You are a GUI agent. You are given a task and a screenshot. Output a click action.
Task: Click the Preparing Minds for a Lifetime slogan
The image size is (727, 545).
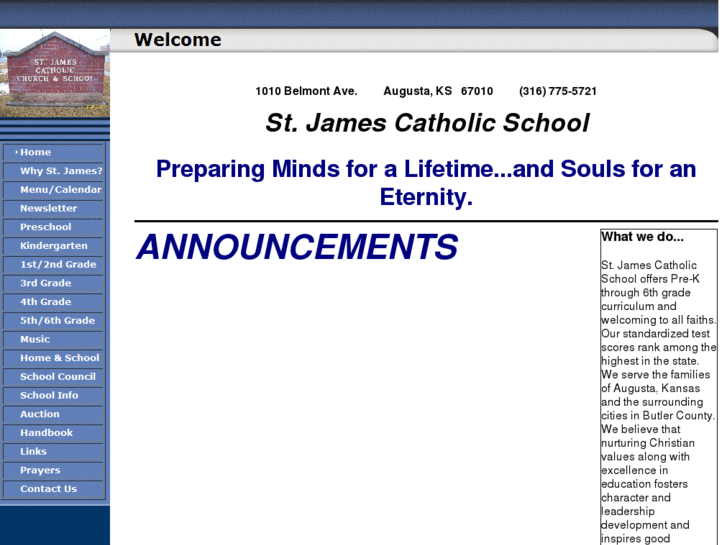click(426, 183)
